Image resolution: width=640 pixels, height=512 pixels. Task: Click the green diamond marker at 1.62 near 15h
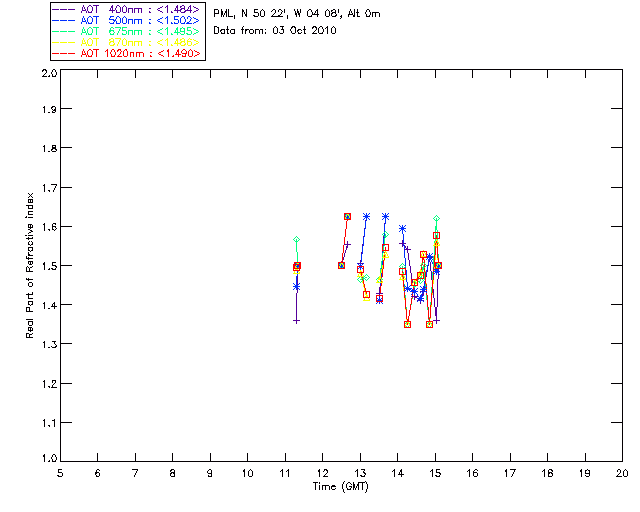[436, 219]
